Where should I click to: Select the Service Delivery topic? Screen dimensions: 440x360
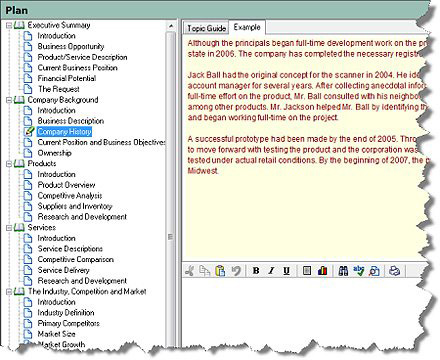(x=63, y=270)
